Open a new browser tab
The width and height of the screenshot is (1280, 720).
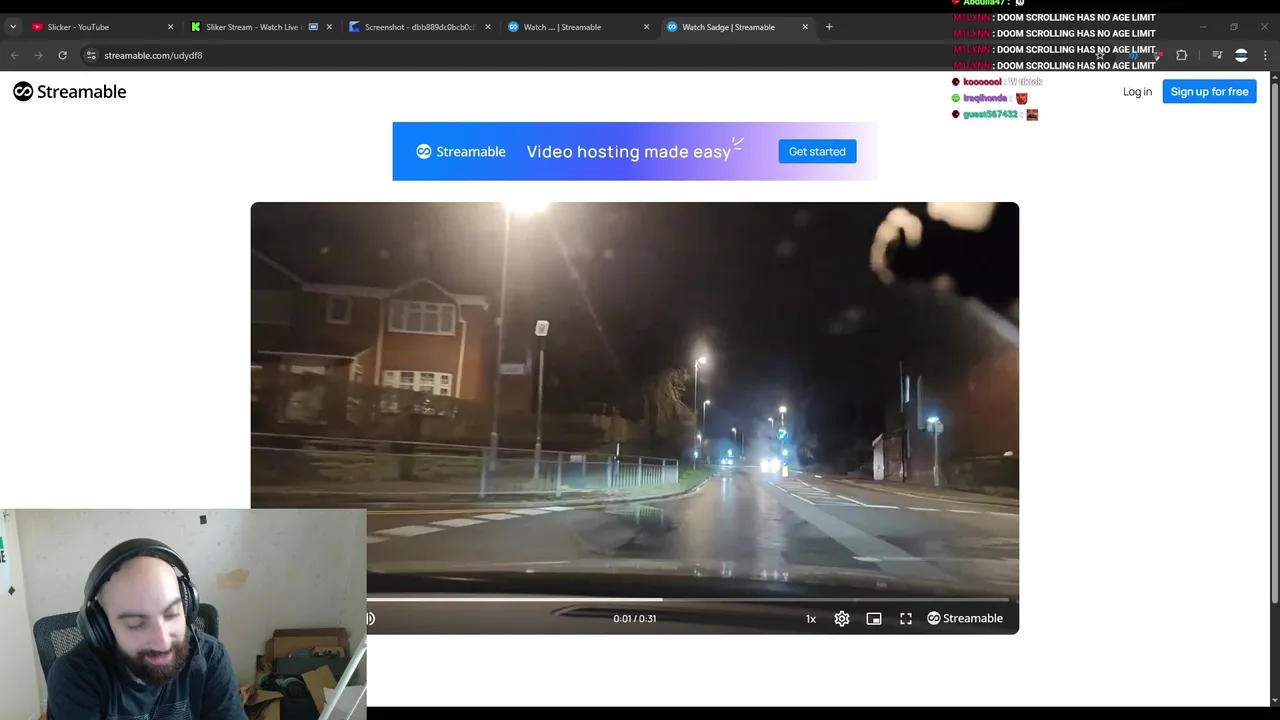pyautogui.click(x=829, y=27)
